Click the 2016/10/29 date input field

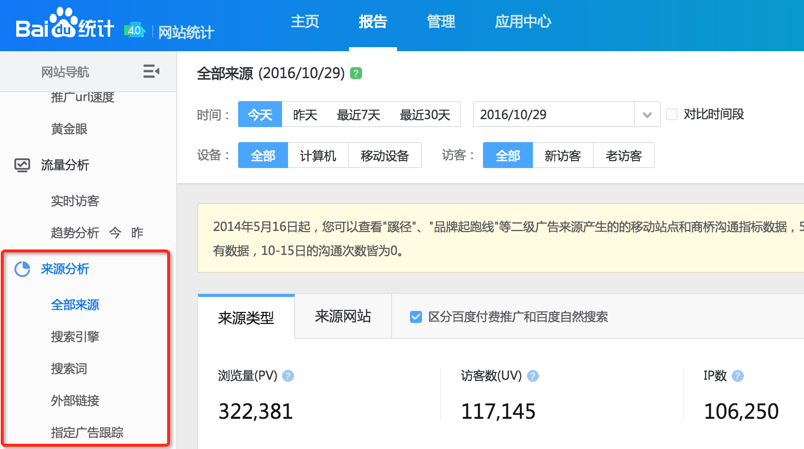(554, 115)
